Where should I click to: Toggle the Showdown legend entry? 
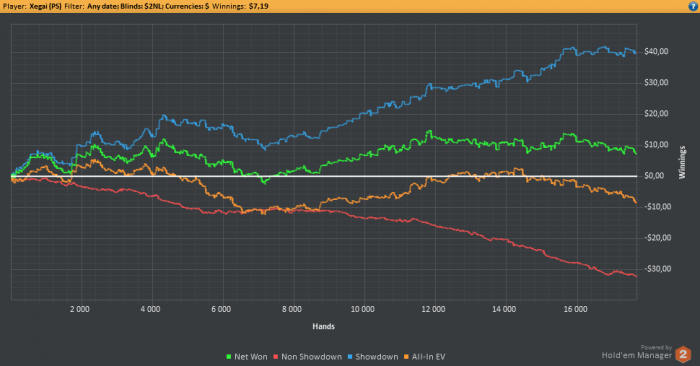[x=373, y=357]
